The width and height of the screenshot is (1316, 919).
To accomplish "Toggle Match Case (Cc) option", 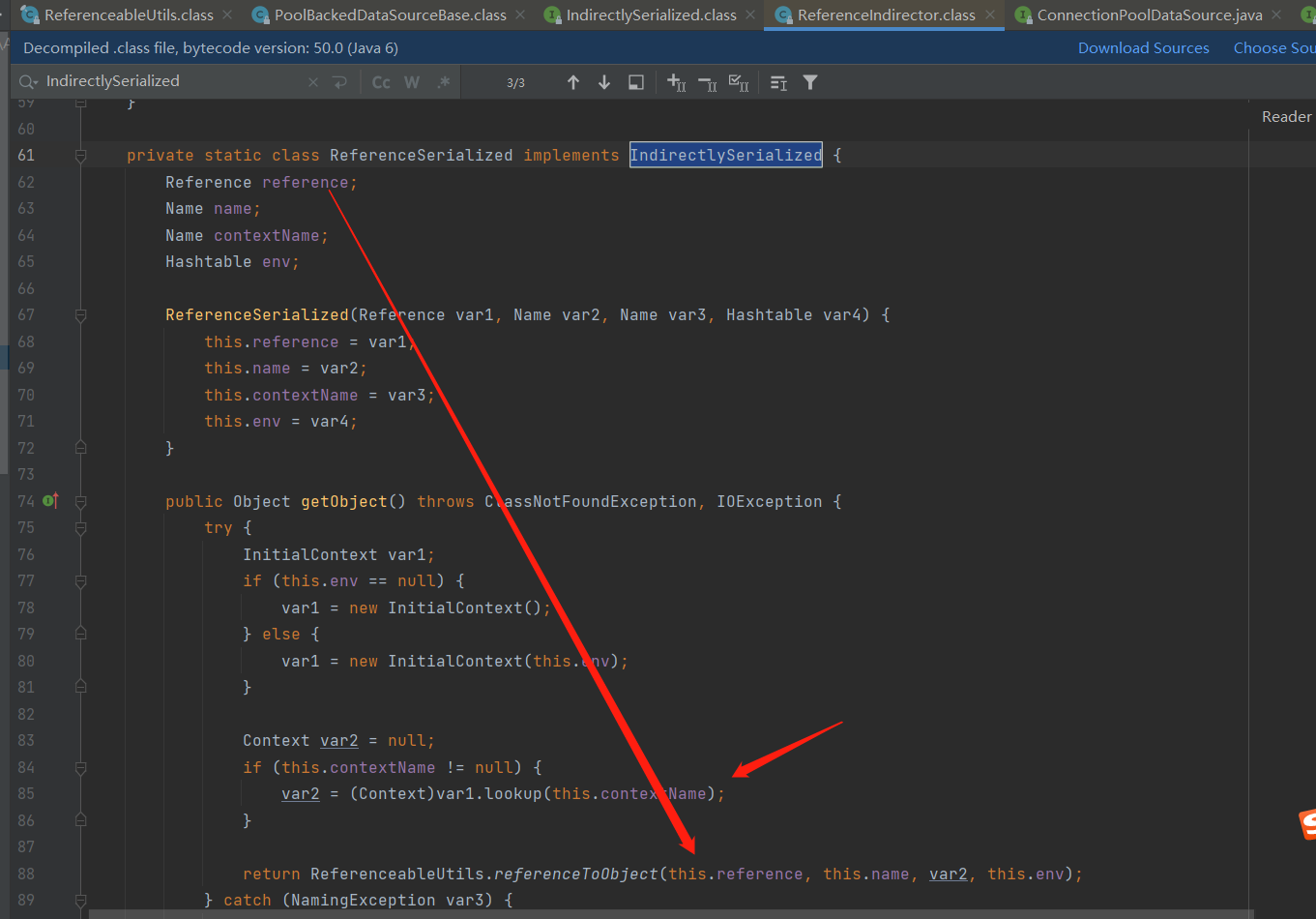I will point(381,82).
